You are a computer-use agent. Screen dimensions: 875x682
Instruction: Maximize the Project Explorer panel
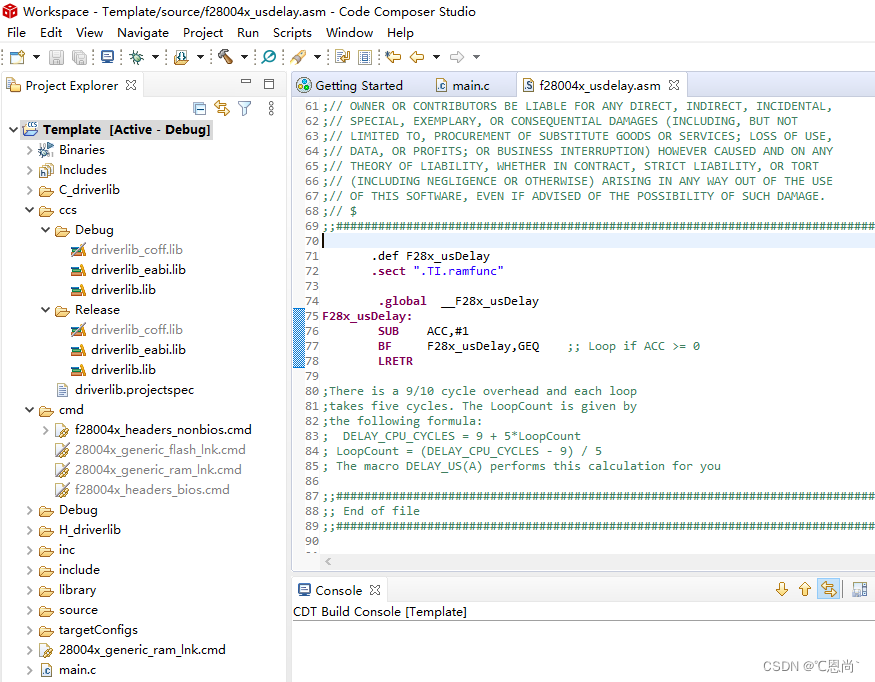[269, 84]
